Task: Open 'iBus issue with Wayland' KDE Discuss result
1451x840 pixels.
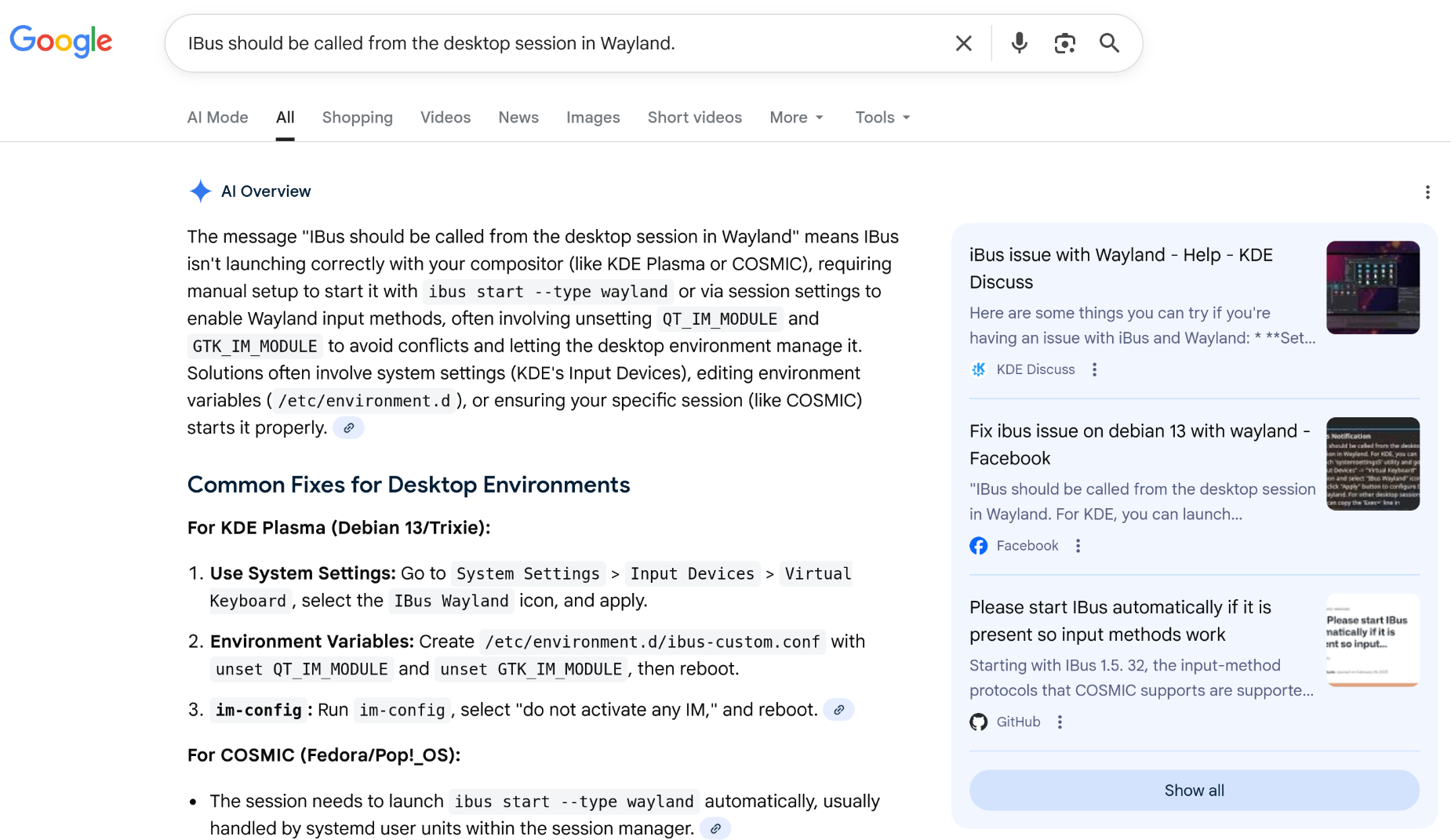Action: click(1122, 268)
